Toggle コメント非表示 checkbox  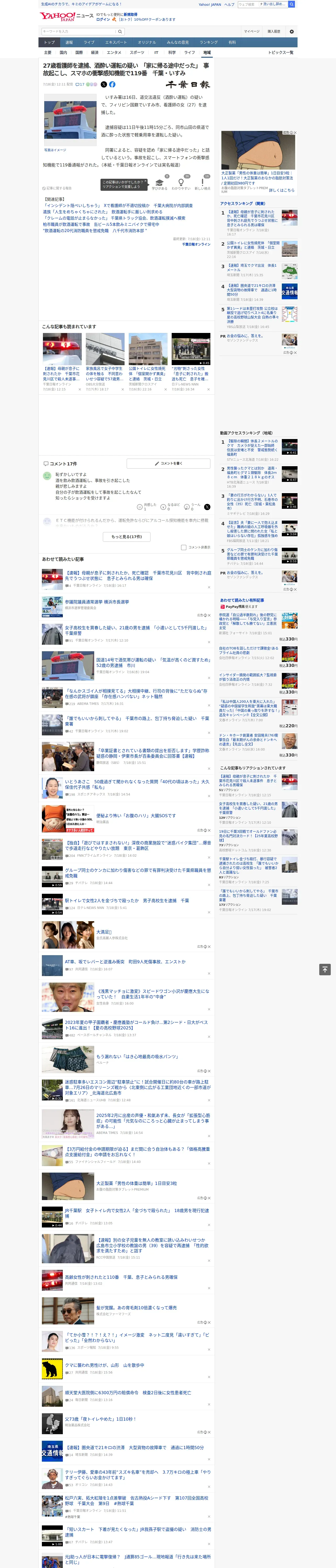pos(183,547)
